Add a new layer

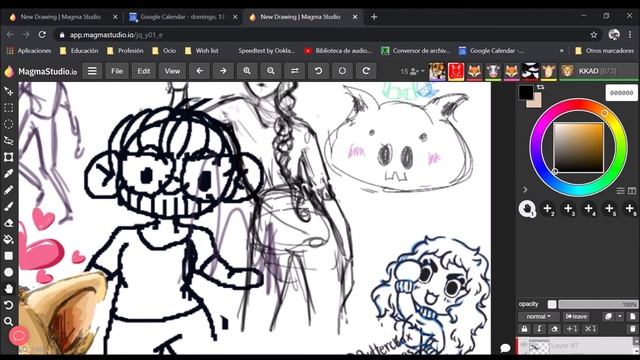coord(632,316)
